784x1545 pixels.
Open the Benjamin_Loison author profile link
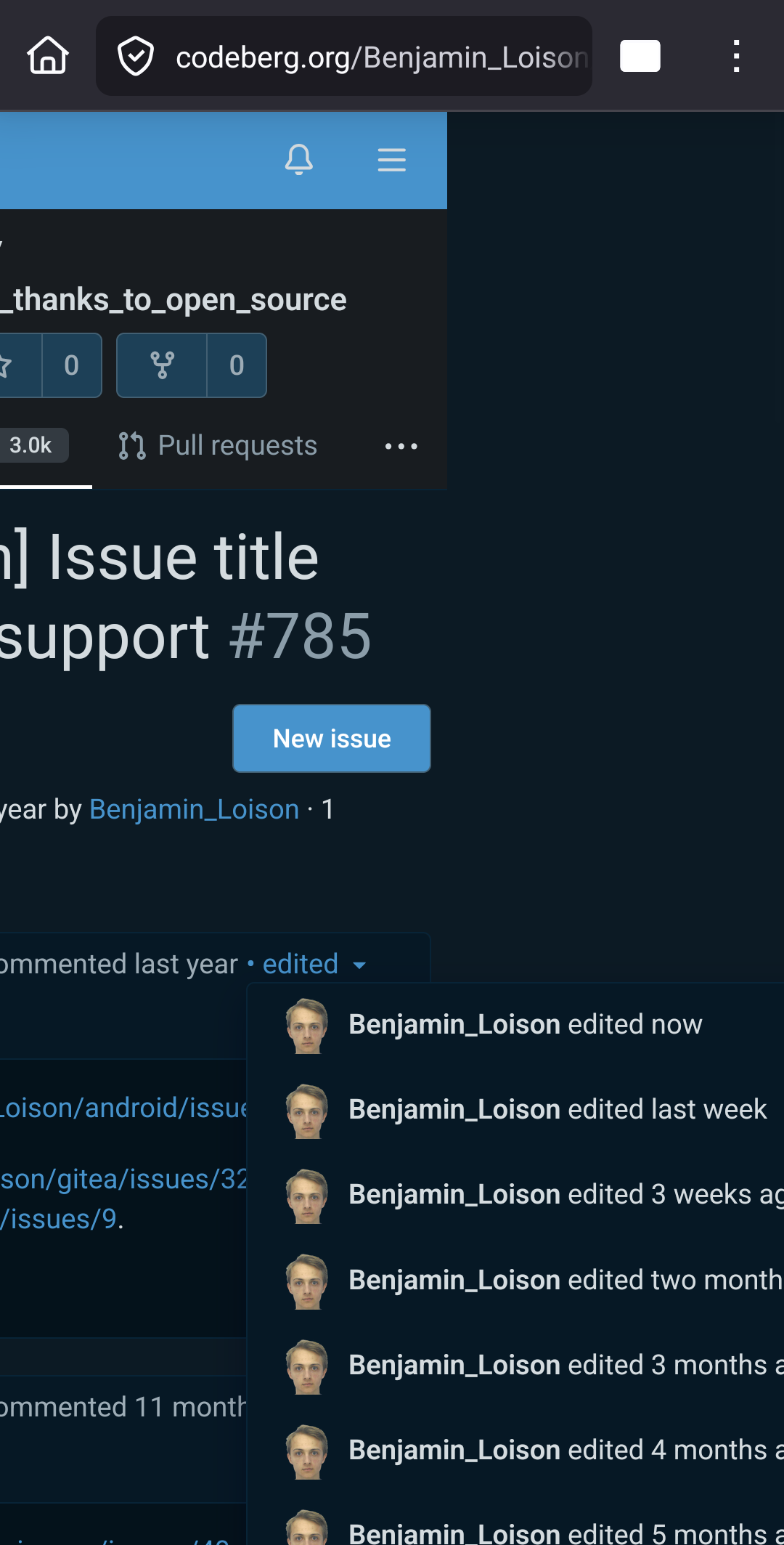click(194, 809)
